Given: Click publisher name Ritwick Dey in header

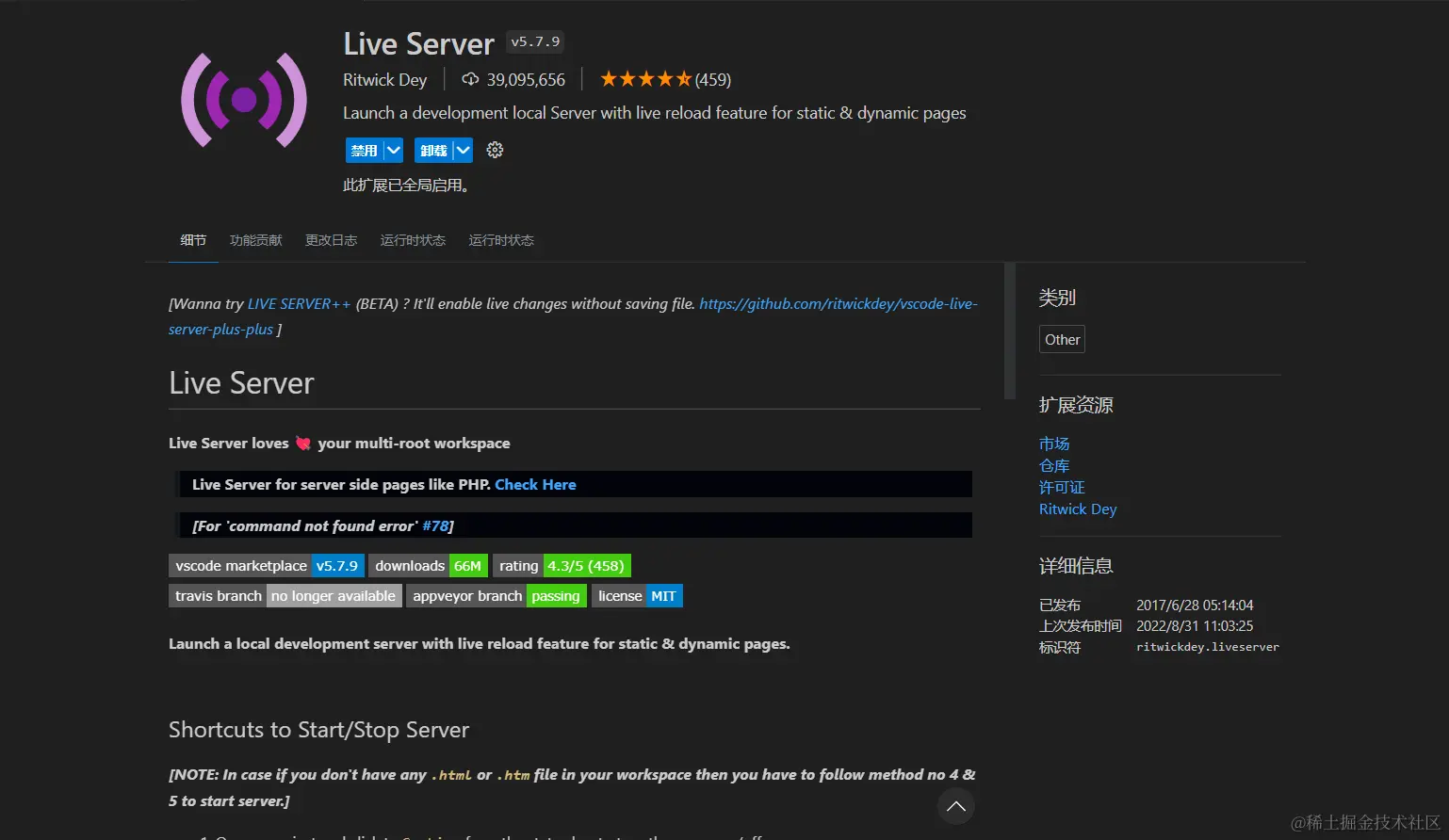Looking at the screenshot, I should pos(384,80).
